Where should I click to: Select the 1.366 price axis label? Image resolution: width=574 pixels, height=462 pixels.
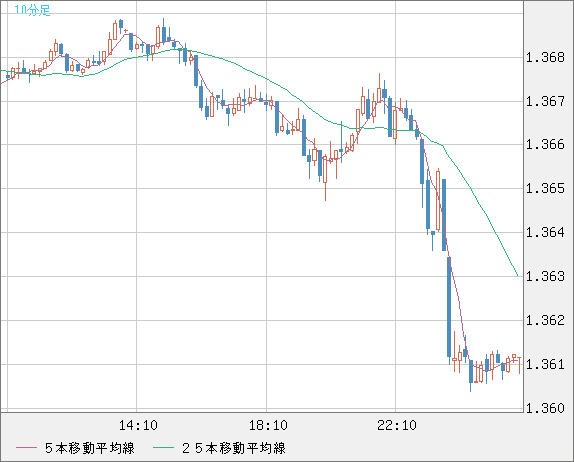point(545,145)
